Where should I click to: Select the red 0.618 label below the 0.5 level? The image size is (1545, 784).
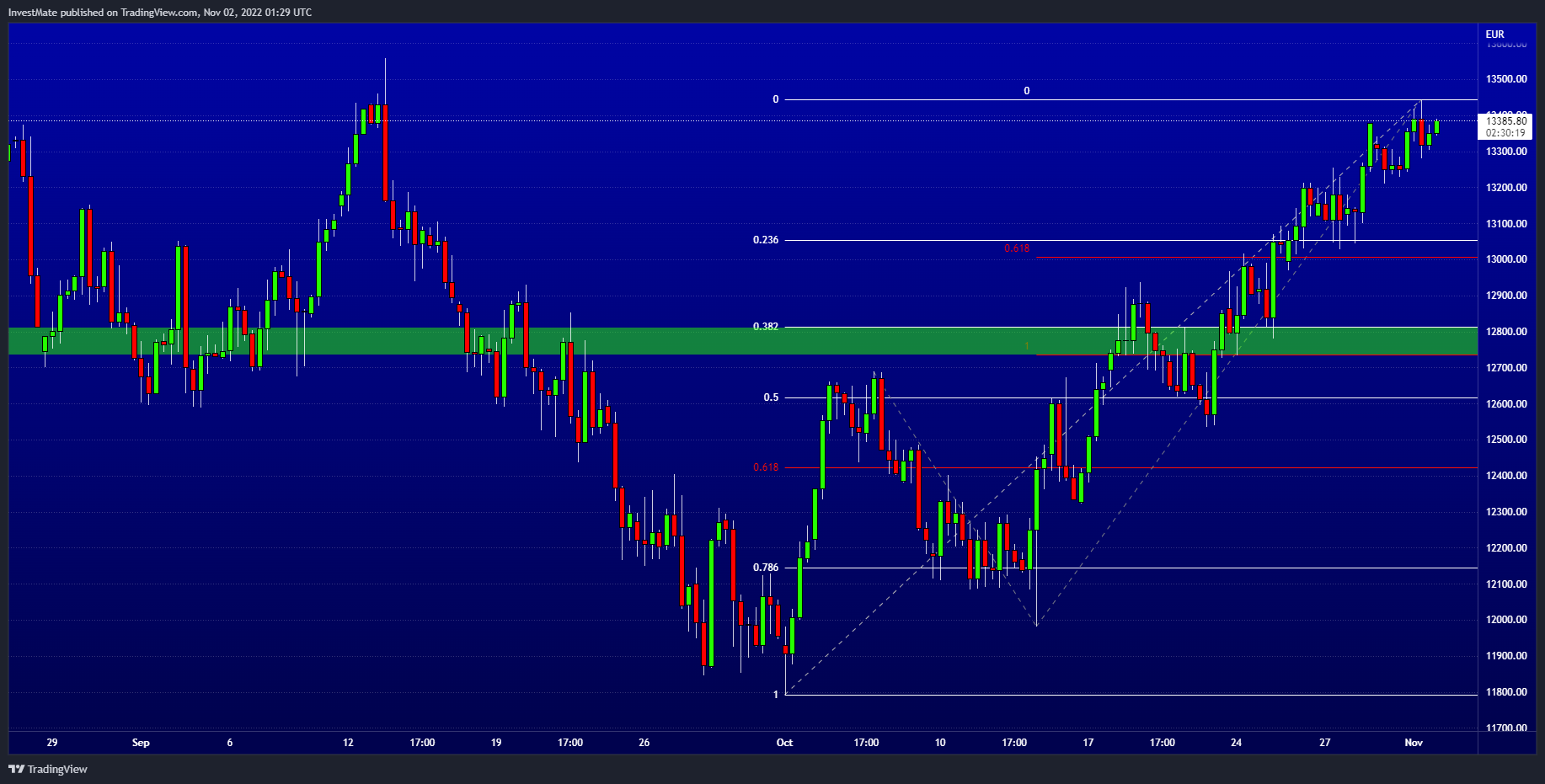766,467
